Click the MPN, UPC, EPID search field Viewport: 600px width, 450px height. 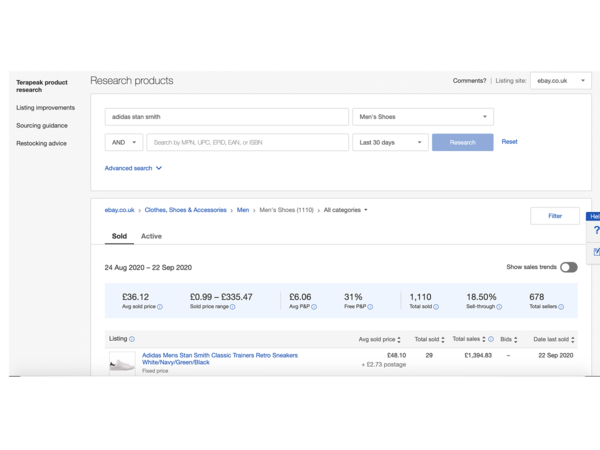(248, 142)
